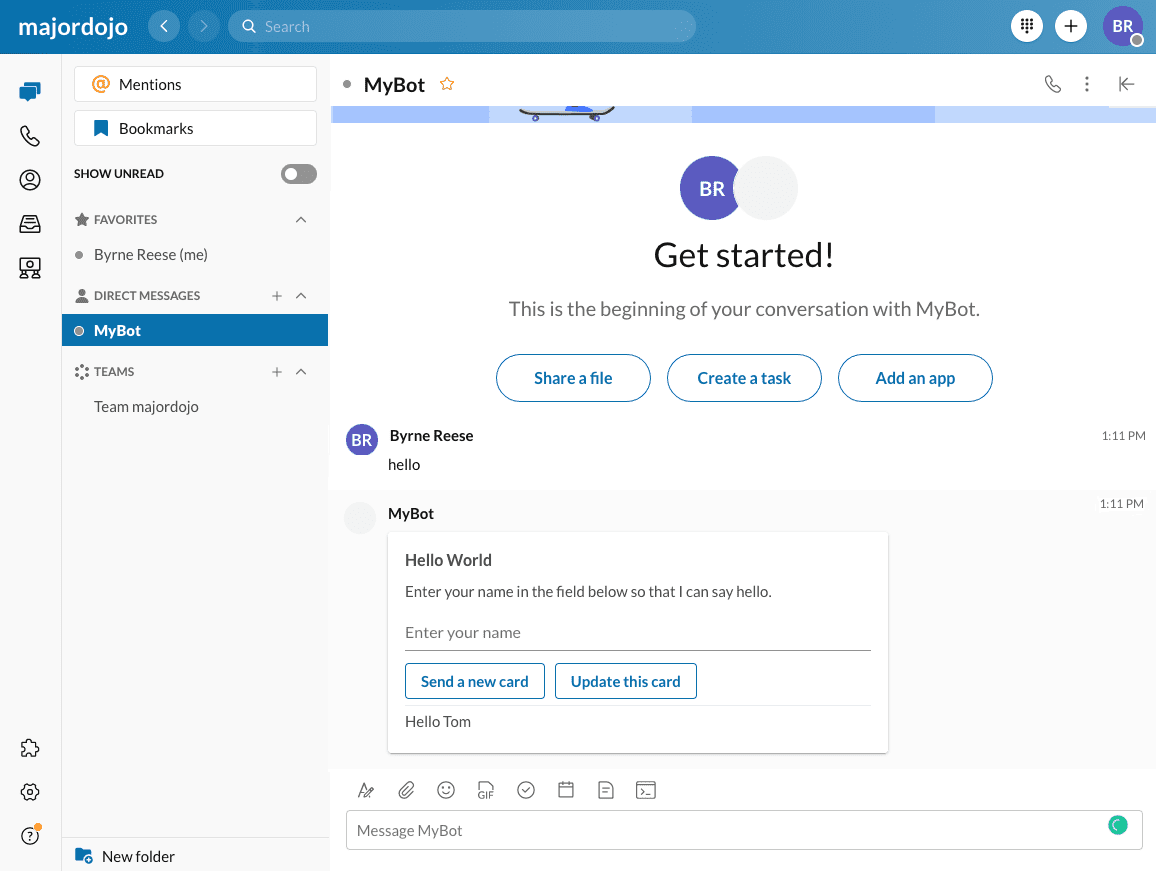Viewport: 1156px width, 871px height.
Task: Toggle the Show Unread switch
Action: [x=298, y=174]
